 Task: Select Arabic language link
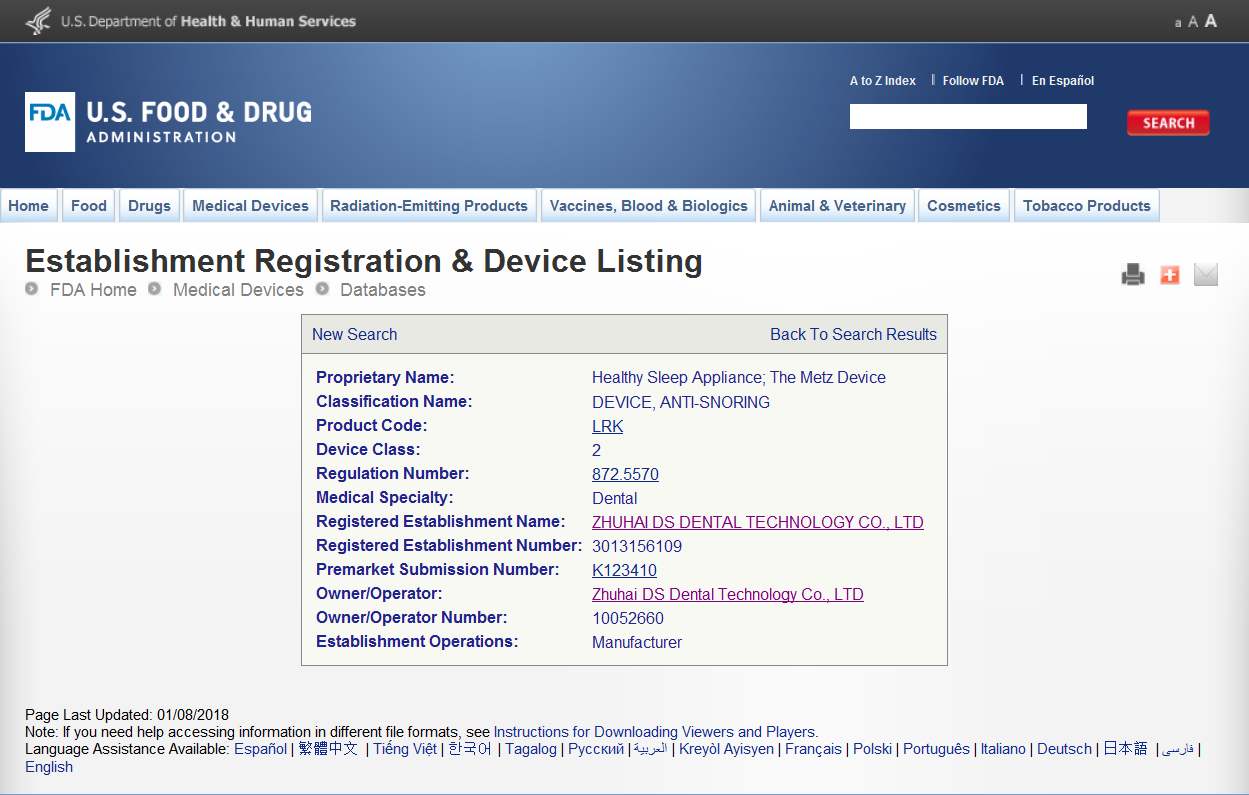coord(650,749)
